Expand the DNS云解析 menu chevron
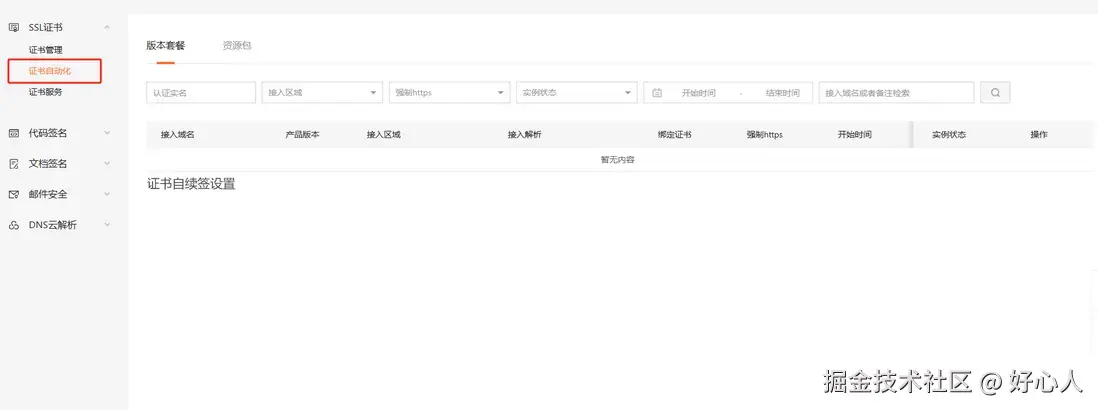Image resolution: width=1098 pixels, height=410 pixels. pos(106,225)
